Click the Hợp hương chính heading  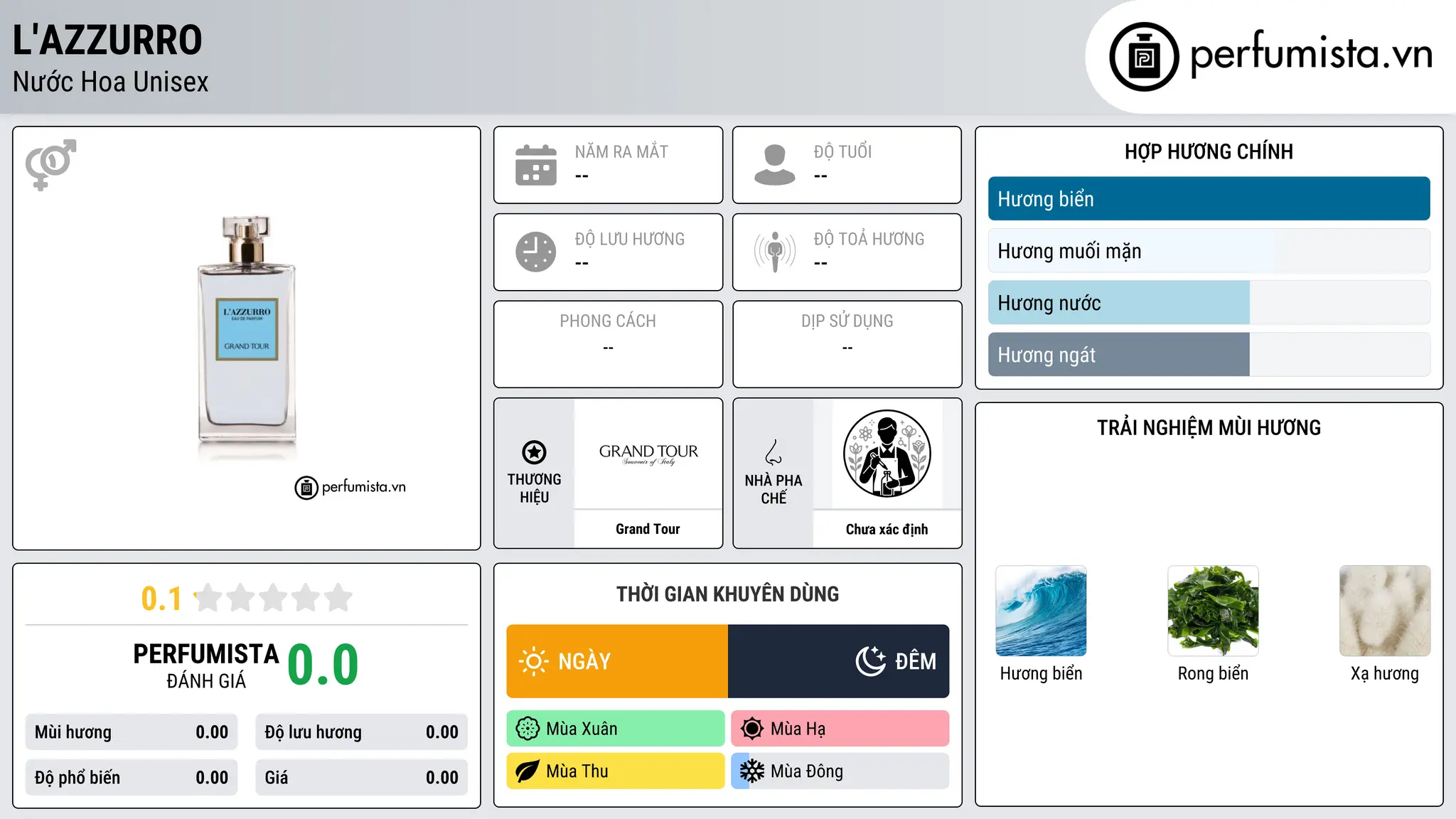1209,151
